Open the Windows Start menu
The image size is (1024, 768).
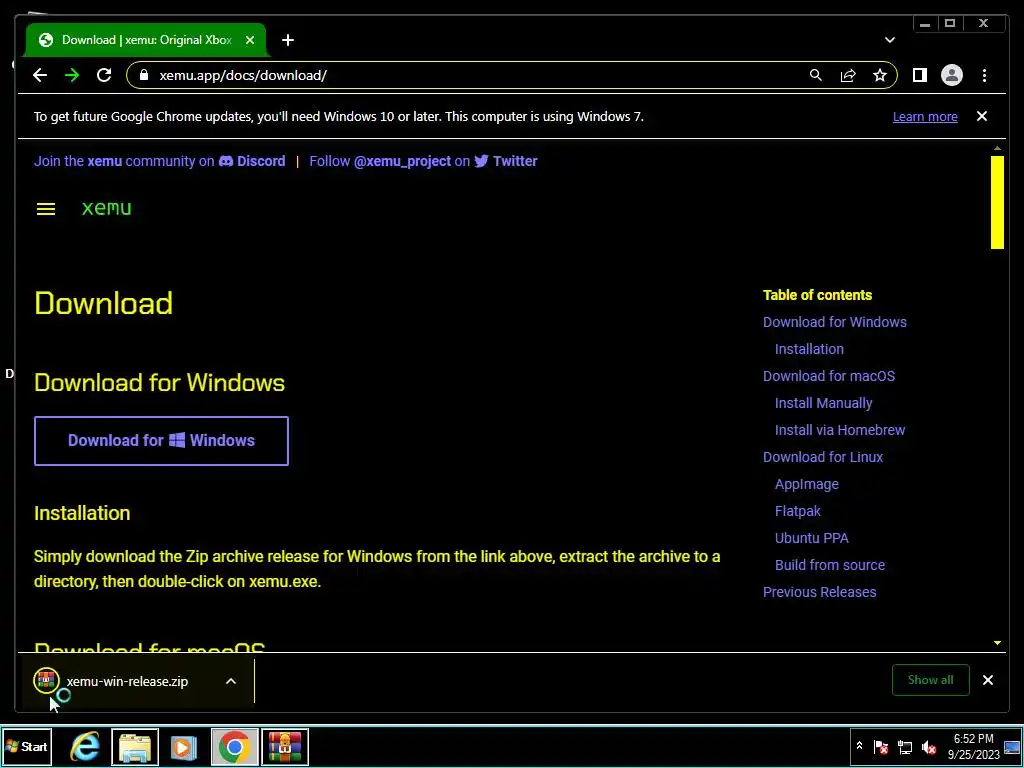point(27,746)
